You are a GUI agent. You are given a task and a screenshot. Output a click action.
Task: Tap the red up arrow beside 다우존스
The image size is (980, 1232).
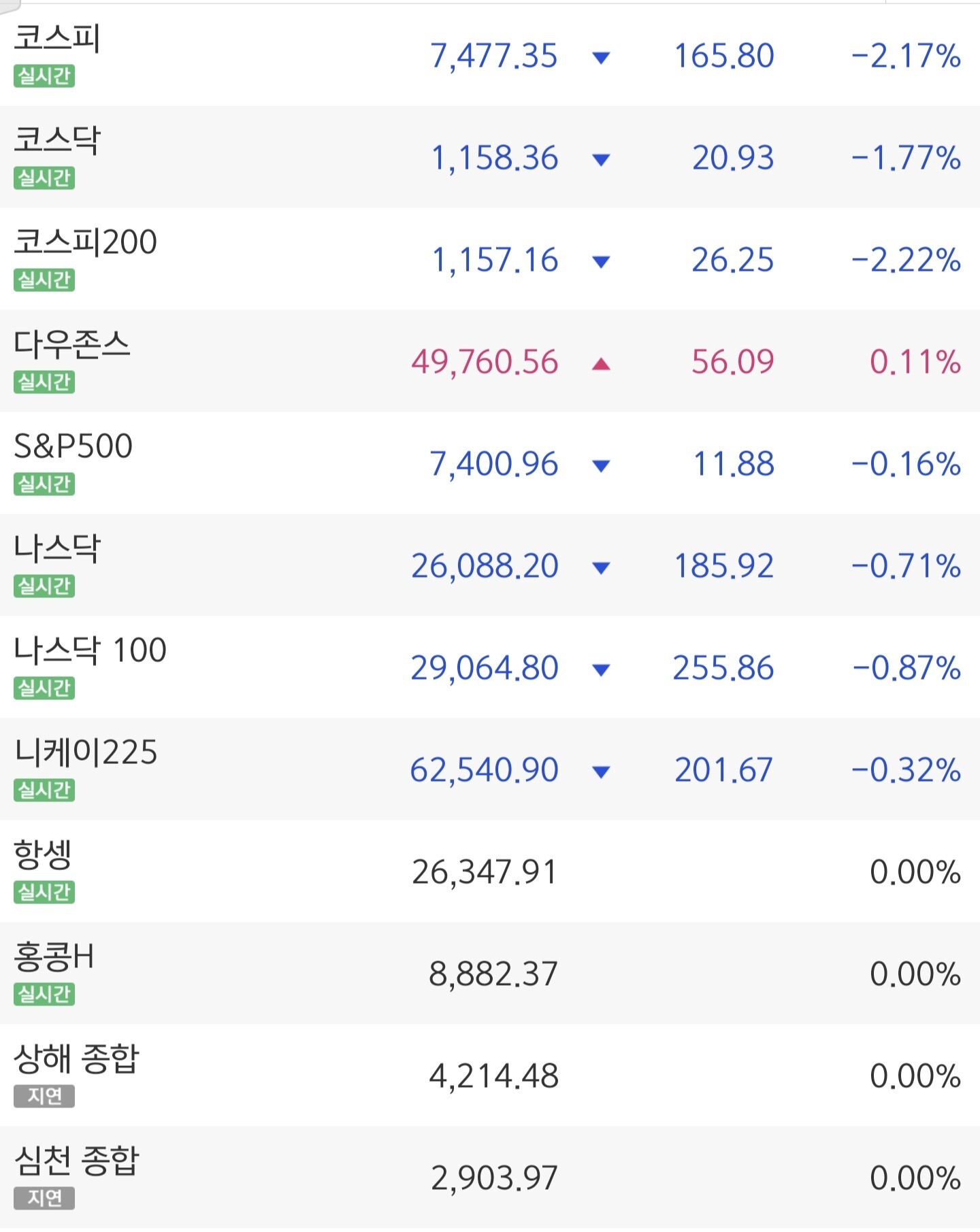[x=601, y=364]
